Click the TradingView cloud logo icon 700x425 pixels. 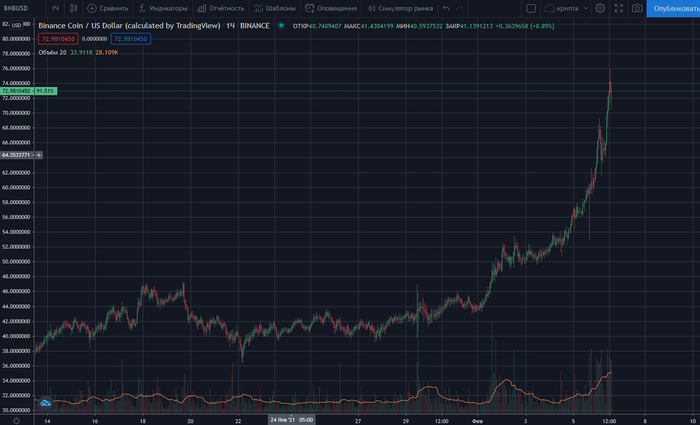[x=46, y=403]
